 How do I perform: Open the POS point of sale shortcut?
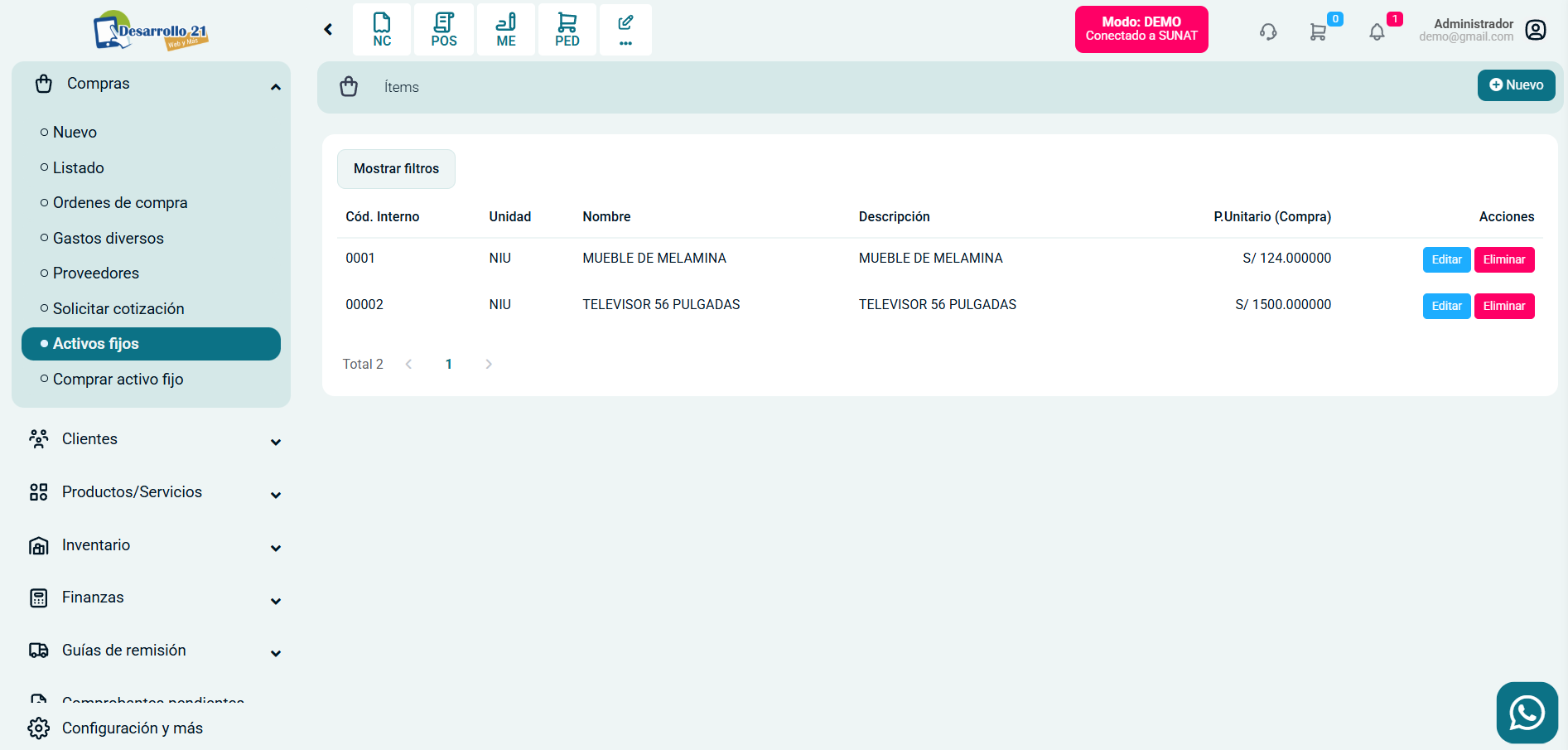pos(444,30)
